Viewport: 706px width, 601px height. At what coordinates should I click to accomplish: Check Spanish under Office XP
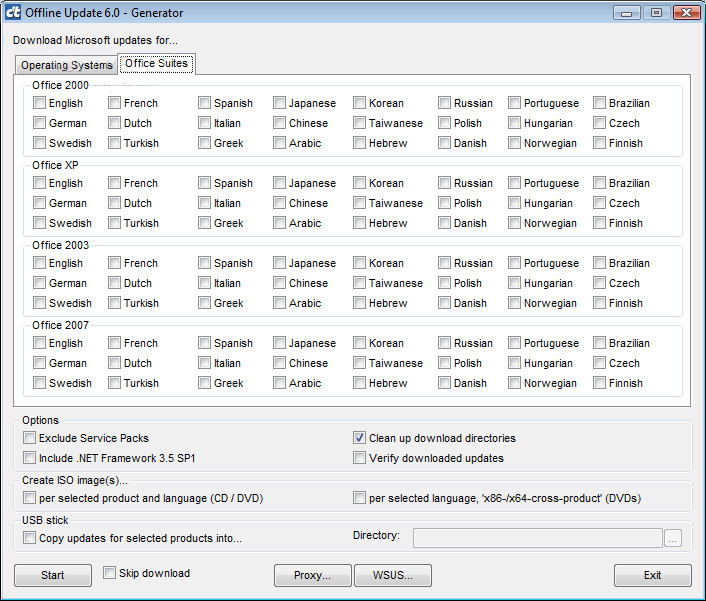204,183
